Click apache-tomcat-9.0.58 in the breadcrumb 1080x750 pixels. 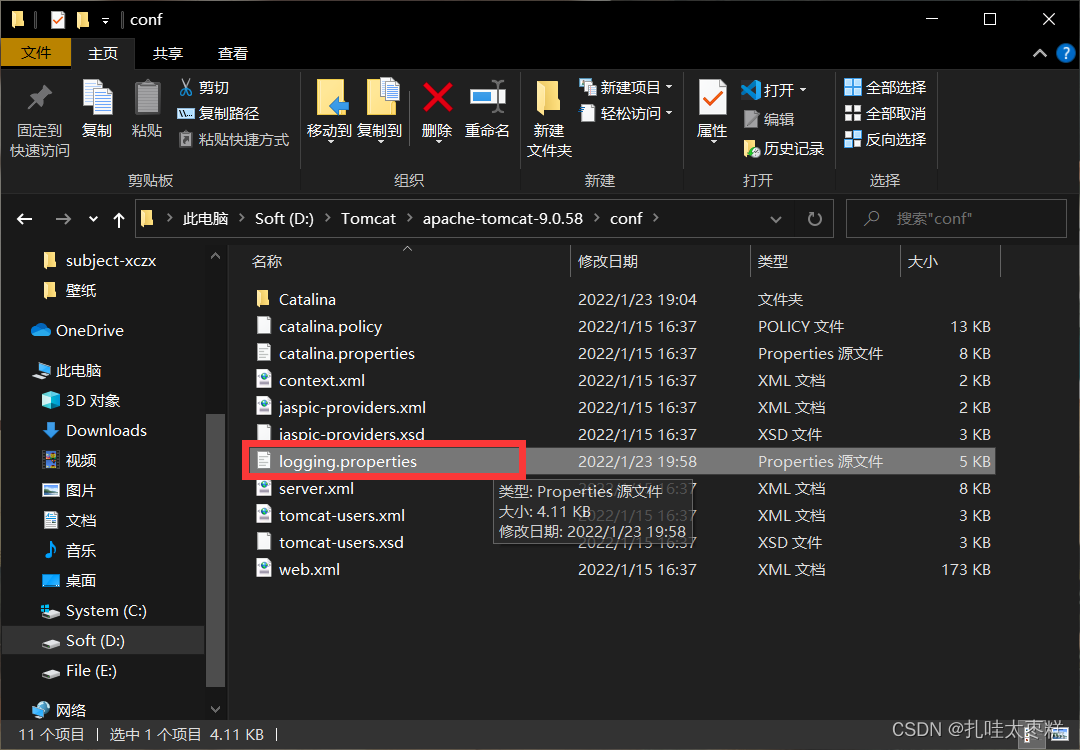503,218
